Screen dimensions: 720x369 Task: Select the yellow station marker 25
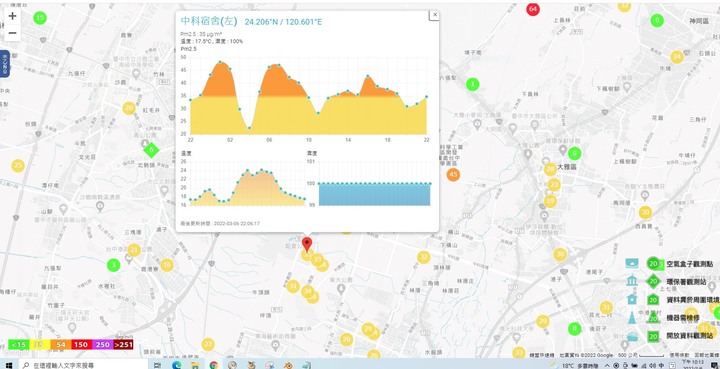click(18, 165)
